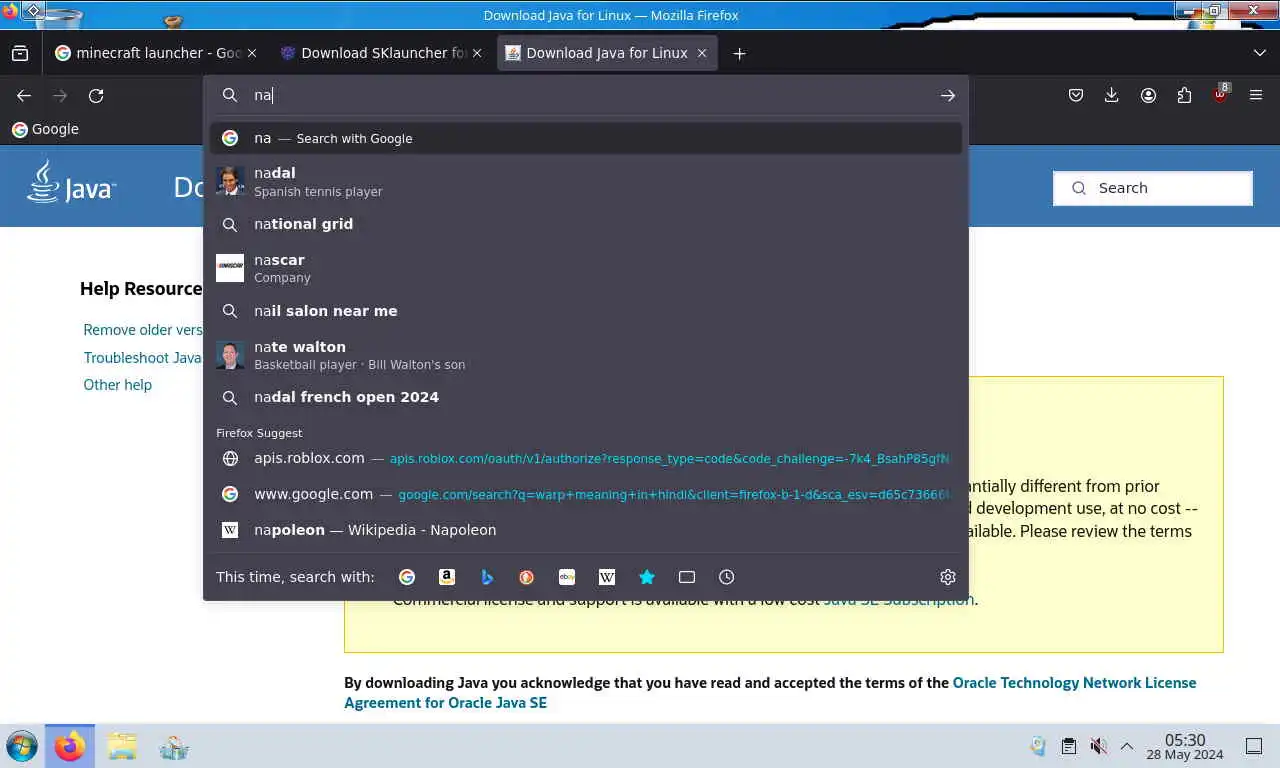
Task: Click the Java site Search field
Action: (1153, 188)
